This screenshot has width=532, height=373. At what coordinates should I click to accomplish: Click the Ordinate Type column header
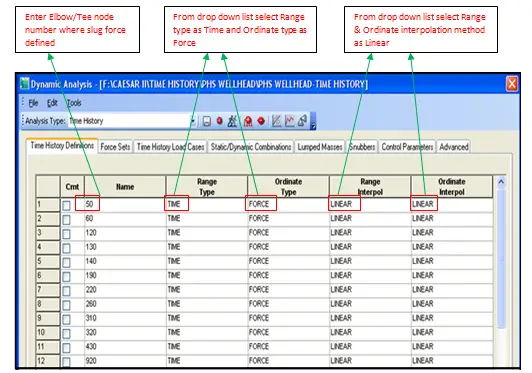pyautogui.click(x=288, y=187)
